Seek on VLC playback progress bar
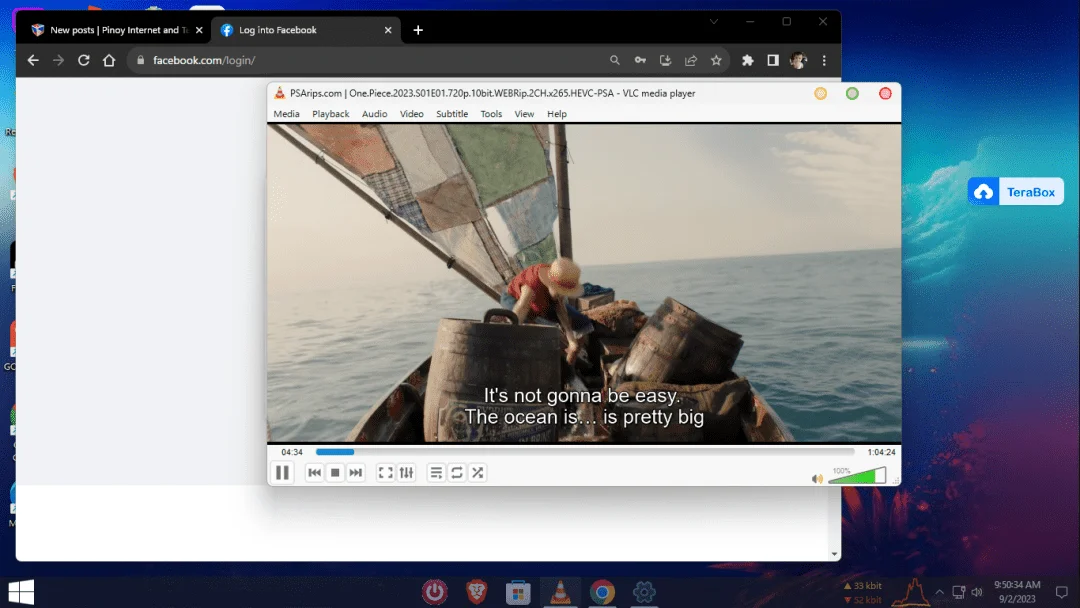1080x608 pixels. (585, 452)
